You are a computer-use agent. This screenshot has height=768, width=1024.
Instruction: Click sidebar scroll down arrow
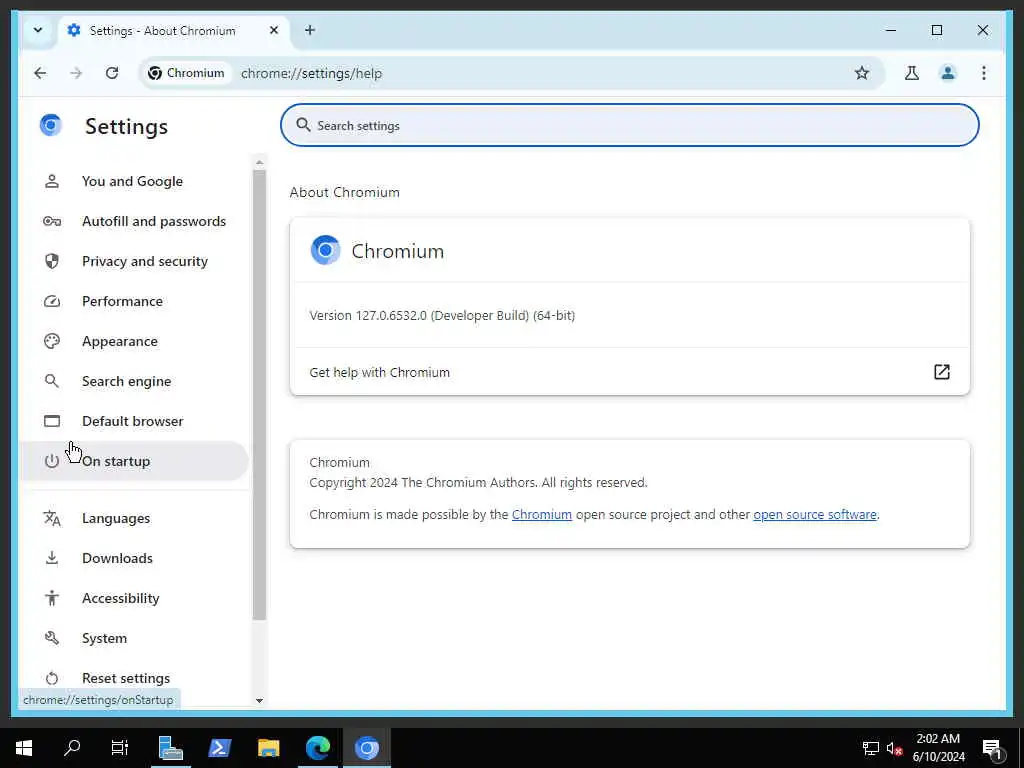click(259, 701)
